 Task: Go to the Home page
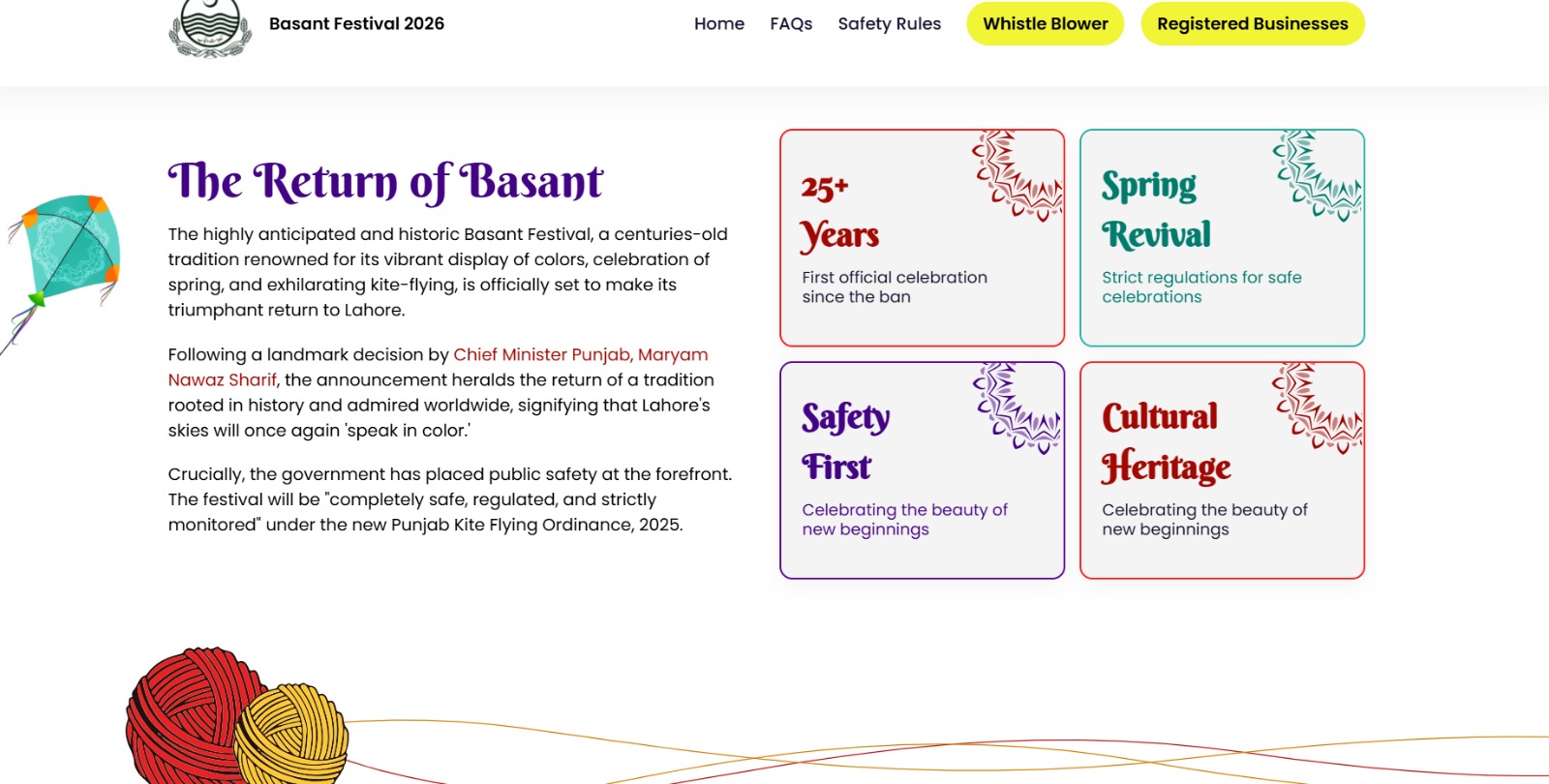coord(719,23)
